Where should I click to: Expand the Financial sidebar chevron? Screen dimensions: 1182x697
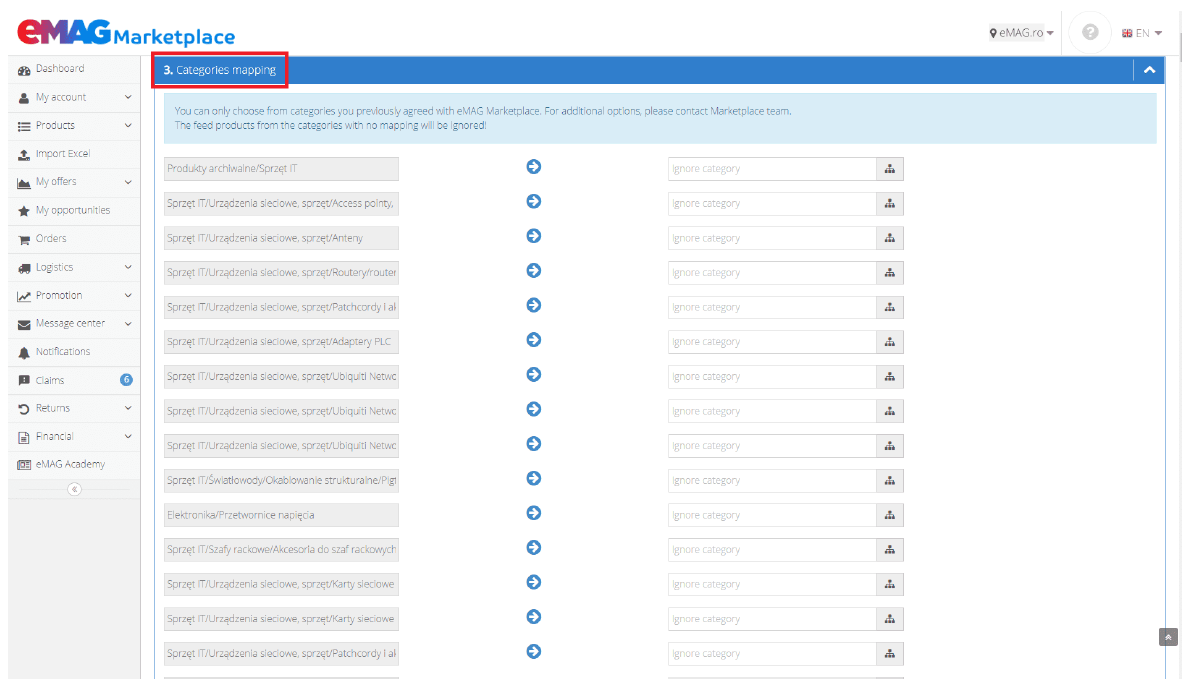[127, 436]
